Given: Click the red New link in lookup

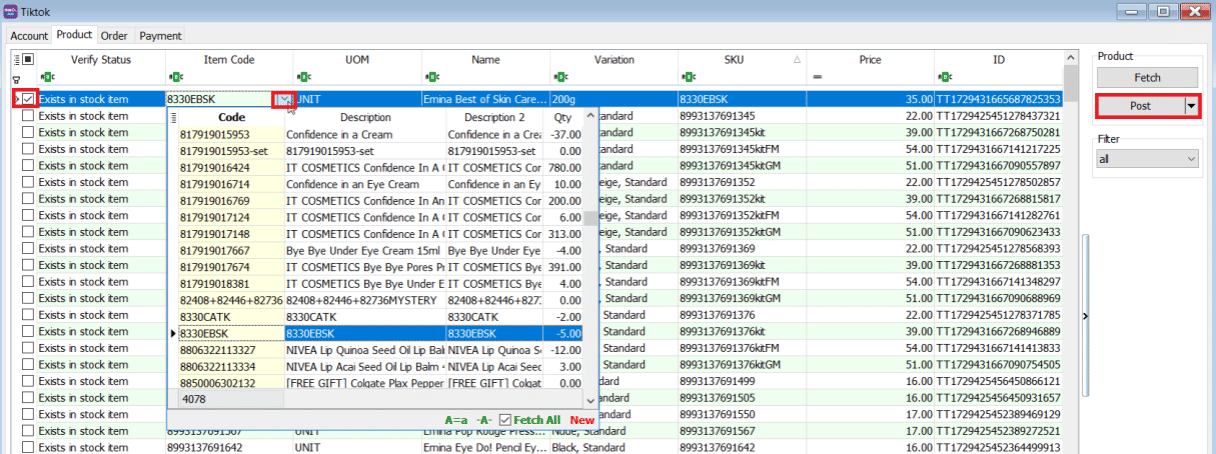Looking at the screenshot, I should pyautogui.click(x=582, y=420).
